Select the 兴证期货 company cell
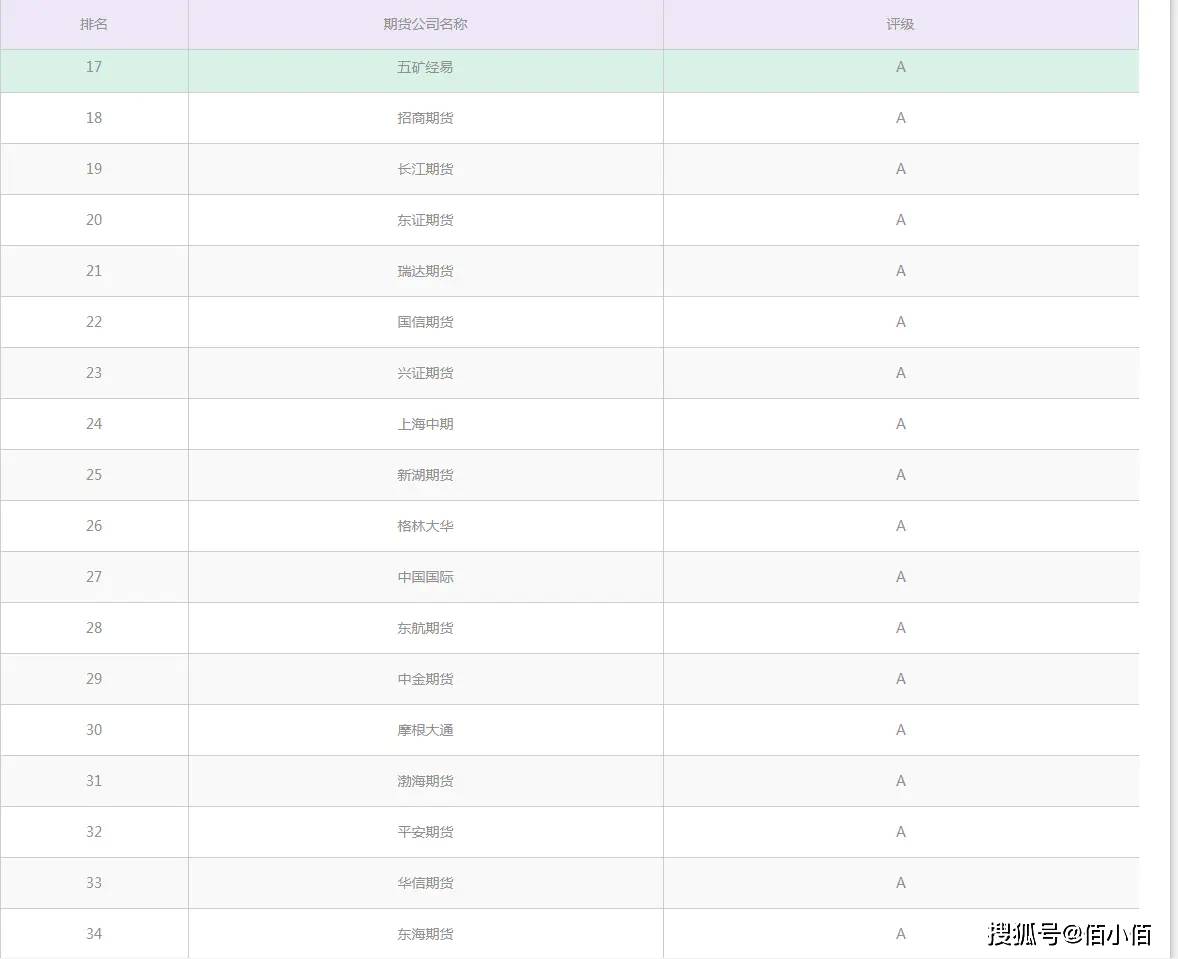 [x=425, y=374]
